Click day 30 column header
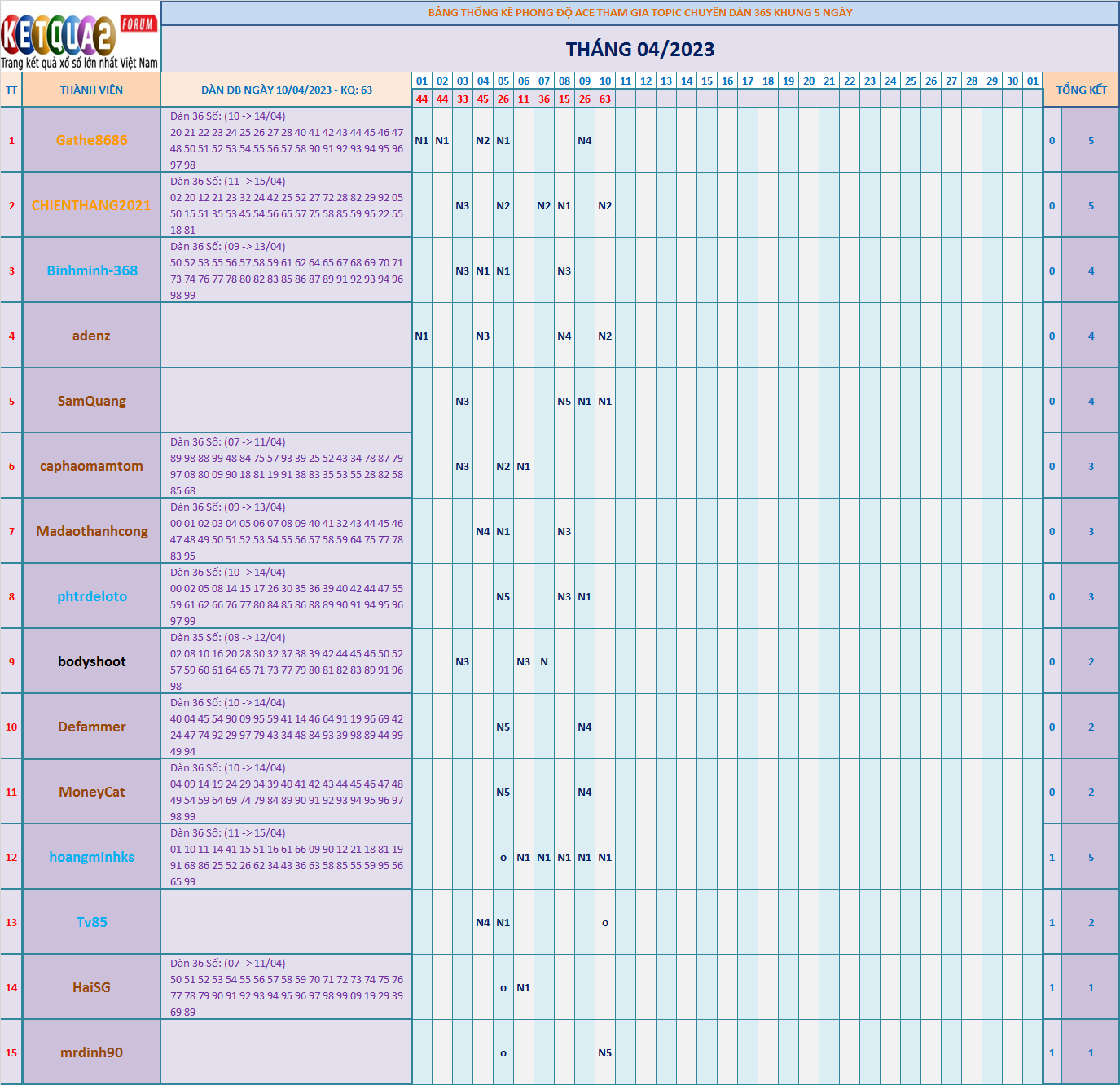1120x1085 pixels. (x=1012, y=81)
